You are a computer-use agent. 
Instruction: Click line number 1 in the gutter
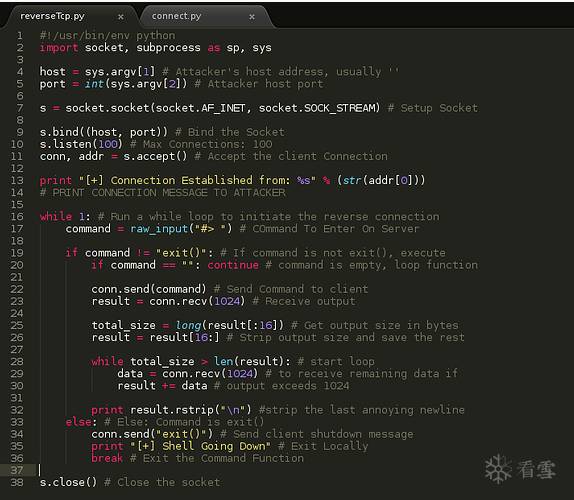[x=20, y=36]
